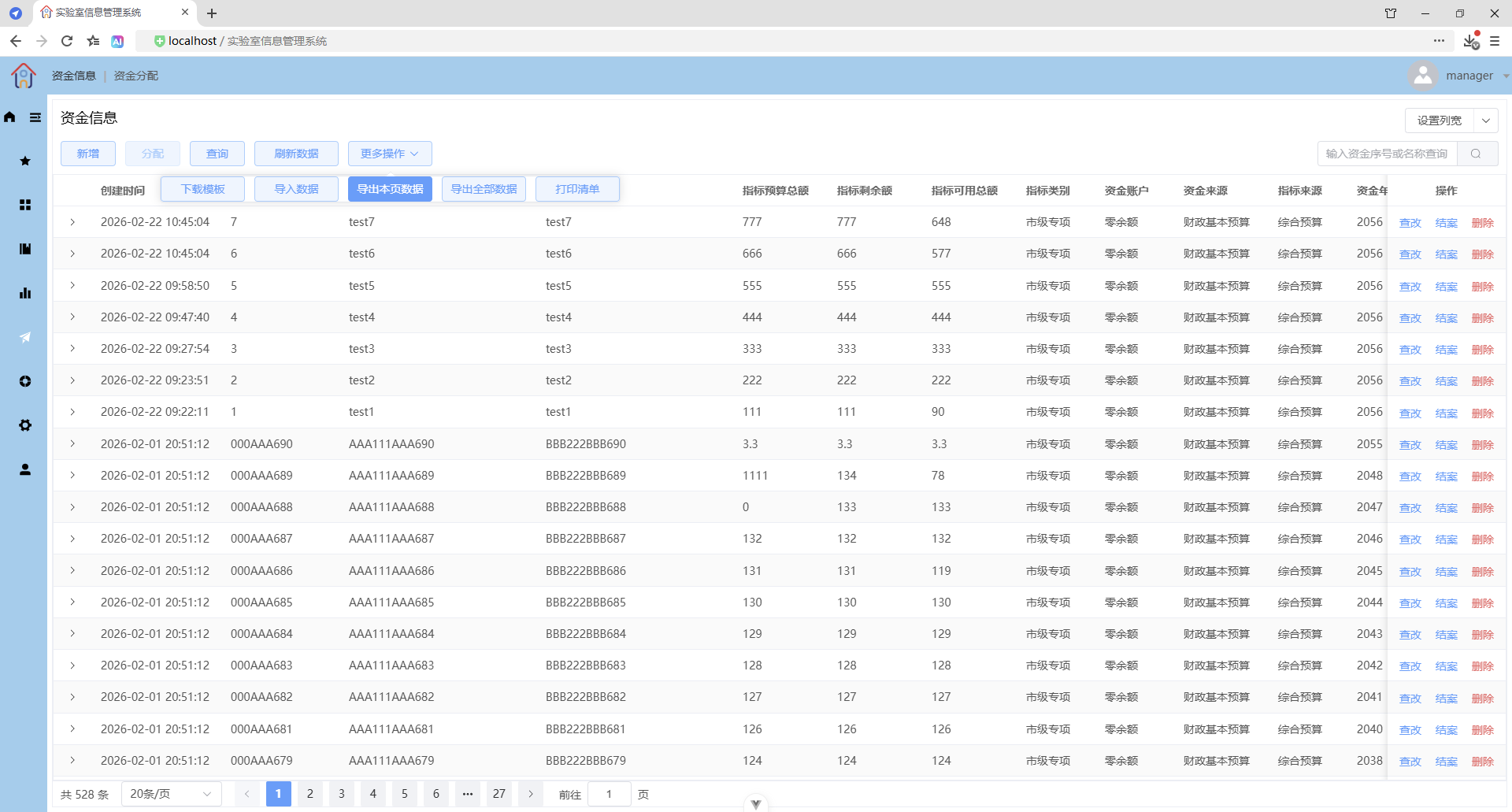
Task: Go to page 27
Action: click(x=499, y=794)
